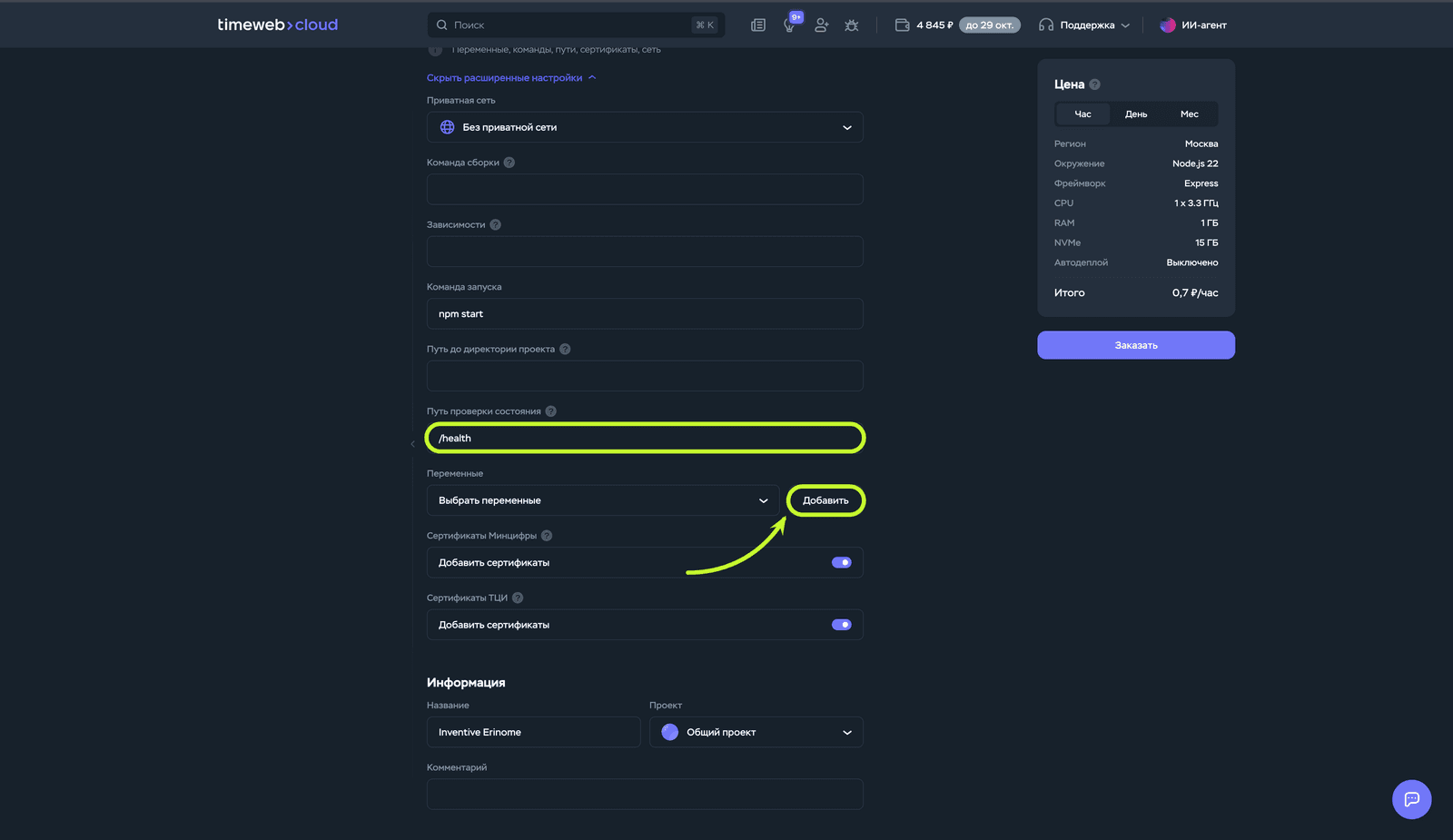Open the chat widget bubble
This screenshot has height=840, width=1453.
click(1411, 799)
